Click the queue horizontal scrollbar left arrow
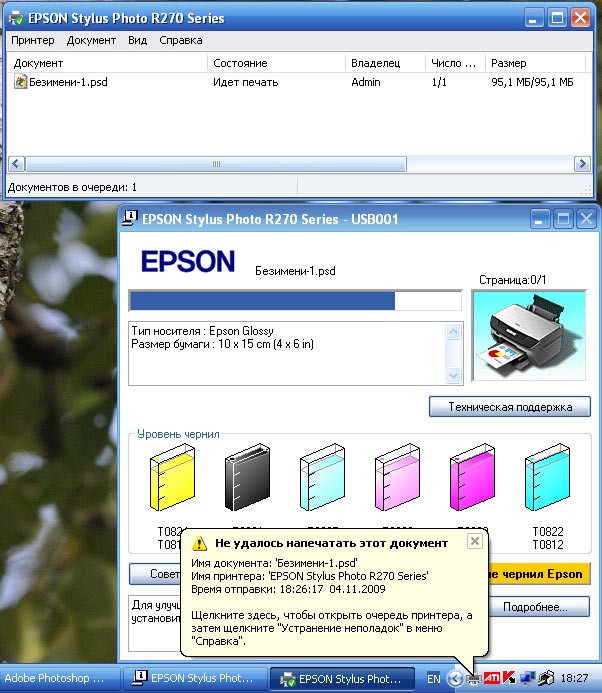 [x=16, y=164]
